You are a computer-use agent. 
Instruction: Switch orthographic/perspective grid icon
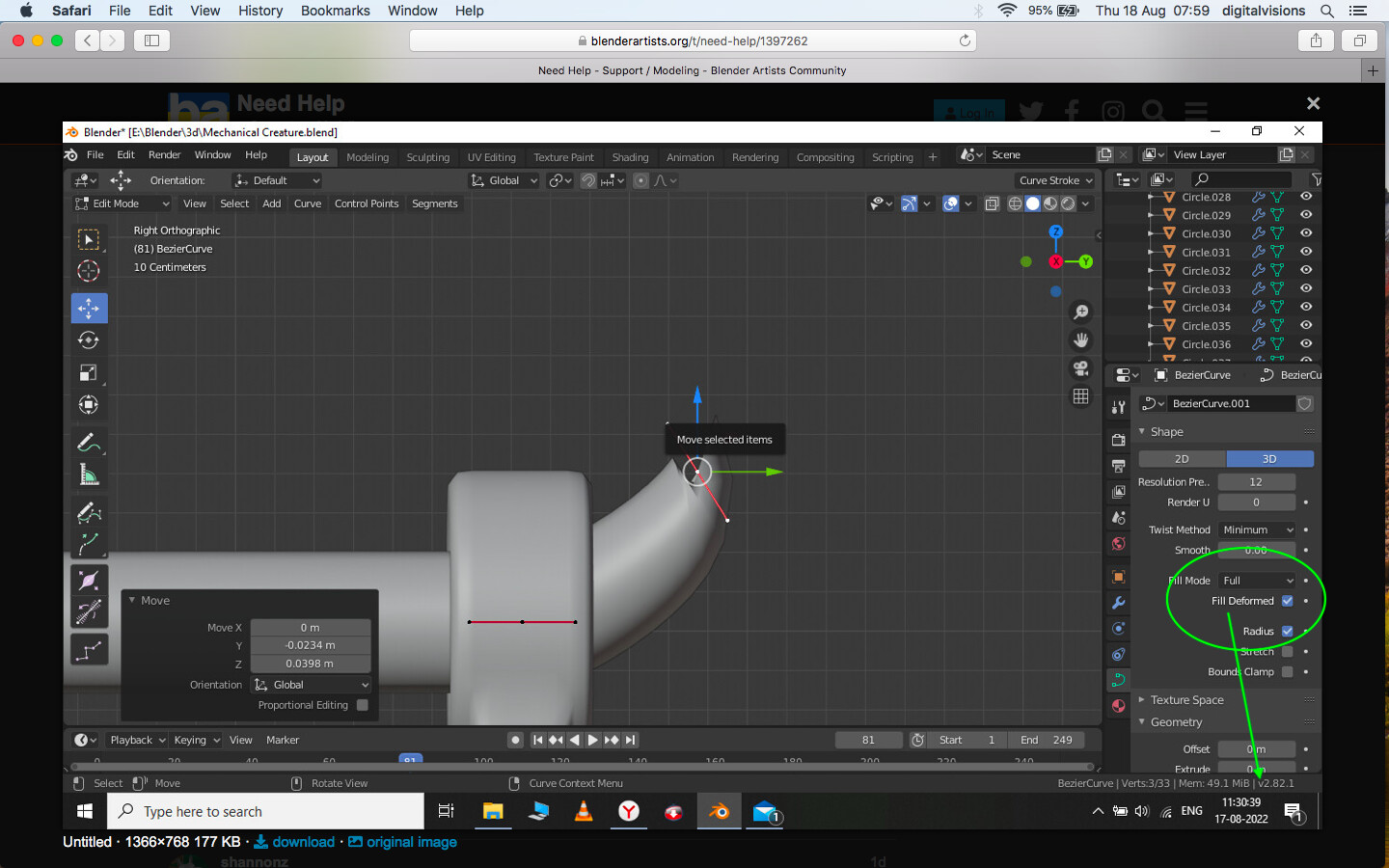[x=1081, y=396]
